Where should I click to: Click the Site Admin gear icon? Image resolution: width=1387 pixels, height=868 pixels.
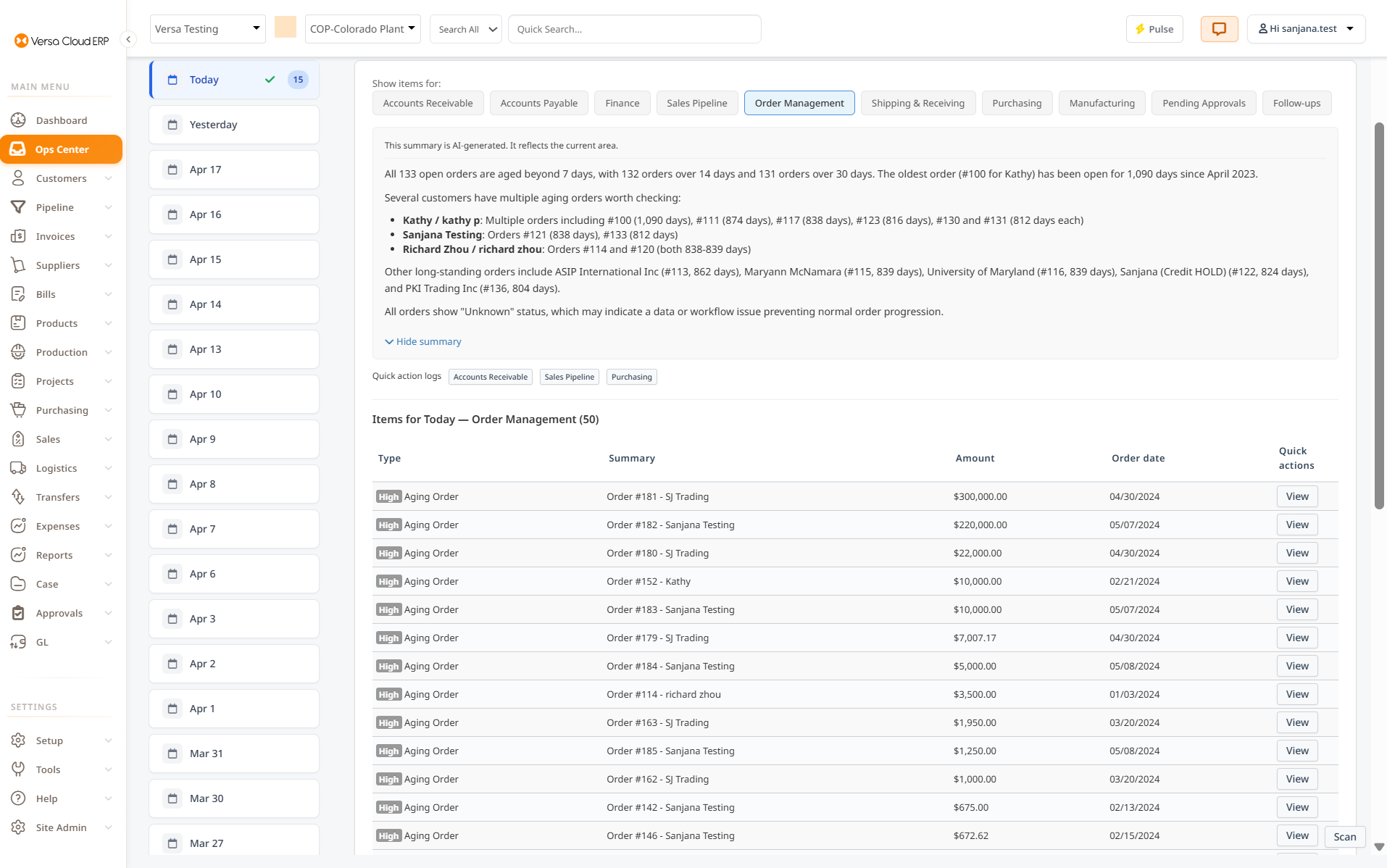[19, 827]
